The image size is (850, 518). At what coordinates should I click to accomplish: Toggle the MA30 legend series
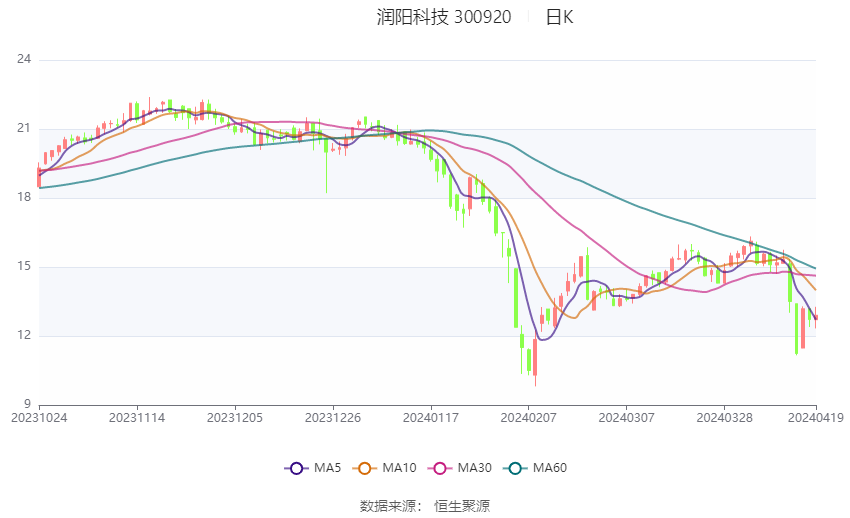pyautogui.click(x=460, y=468)
